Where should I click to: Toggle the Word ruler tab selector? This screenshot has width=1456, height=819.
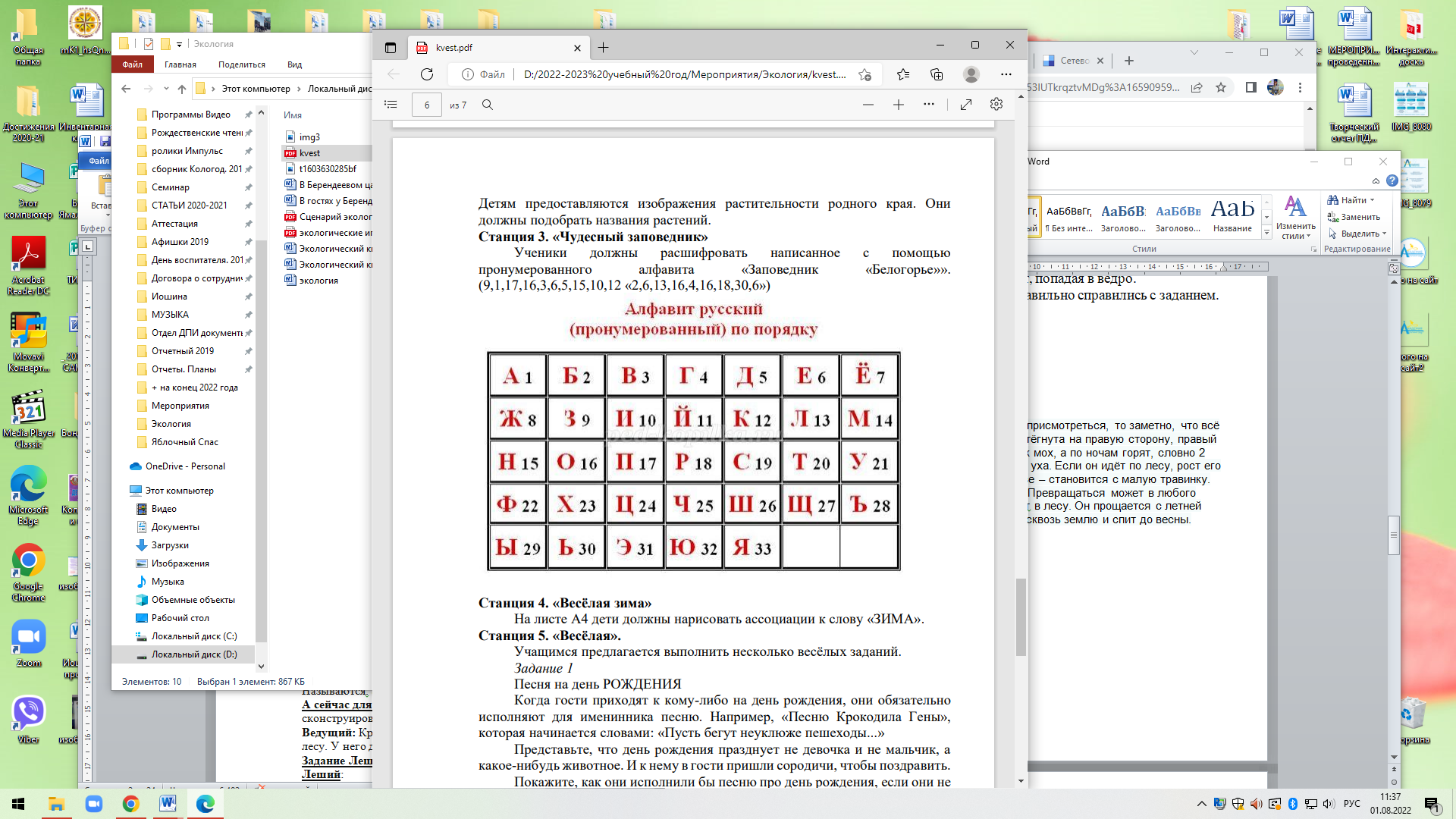pos(88,246)
